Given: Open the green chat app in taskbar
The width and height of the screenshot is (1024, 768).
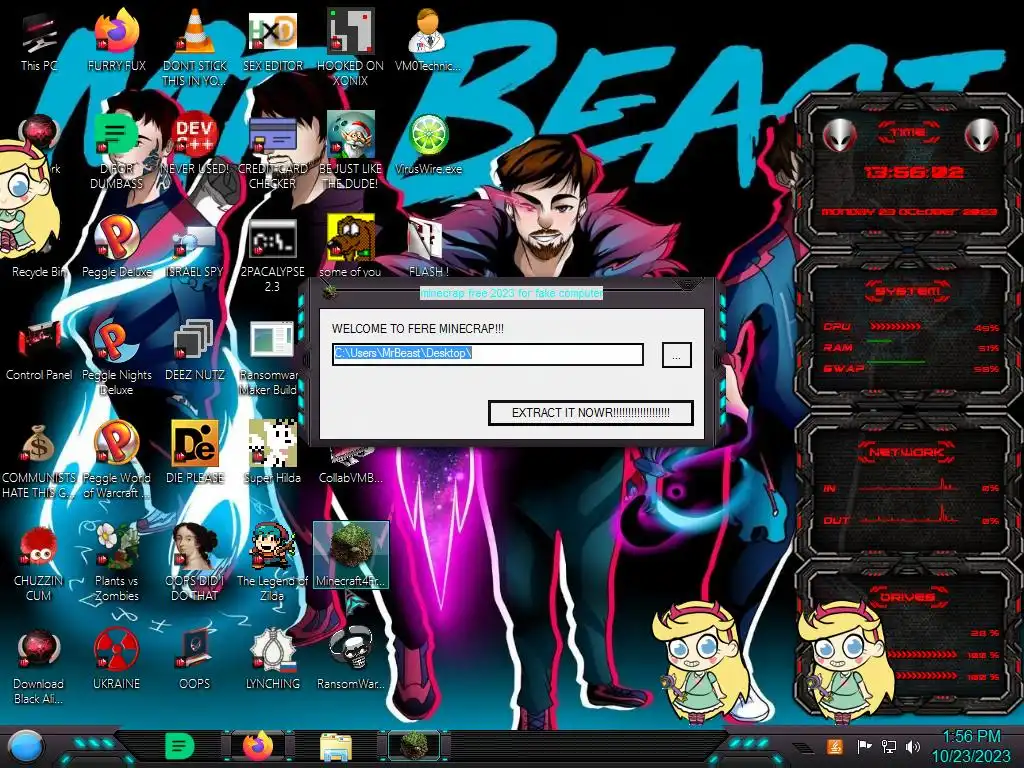Looking at the screenshot, I should [x=180, y=747].
